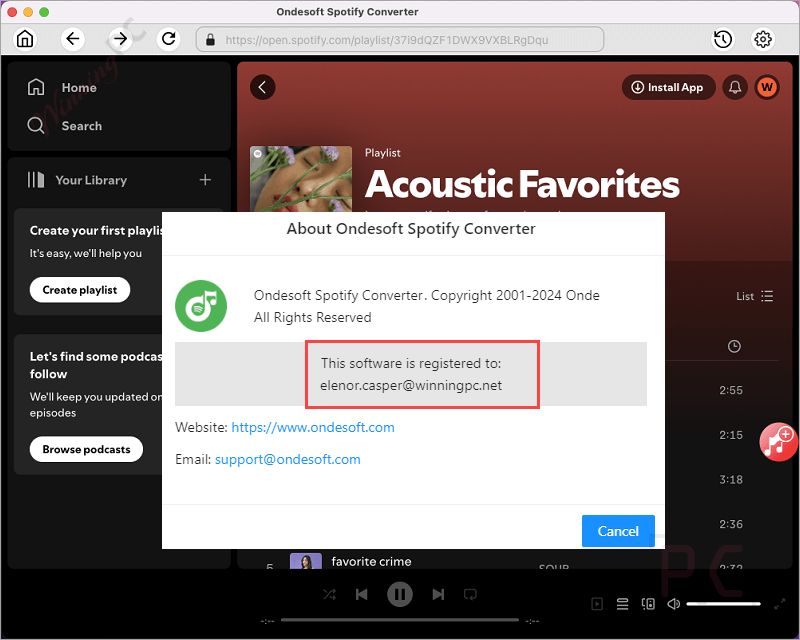Go to the converter home page
This screenshot has width=800, height=640.
pos(25,39)
